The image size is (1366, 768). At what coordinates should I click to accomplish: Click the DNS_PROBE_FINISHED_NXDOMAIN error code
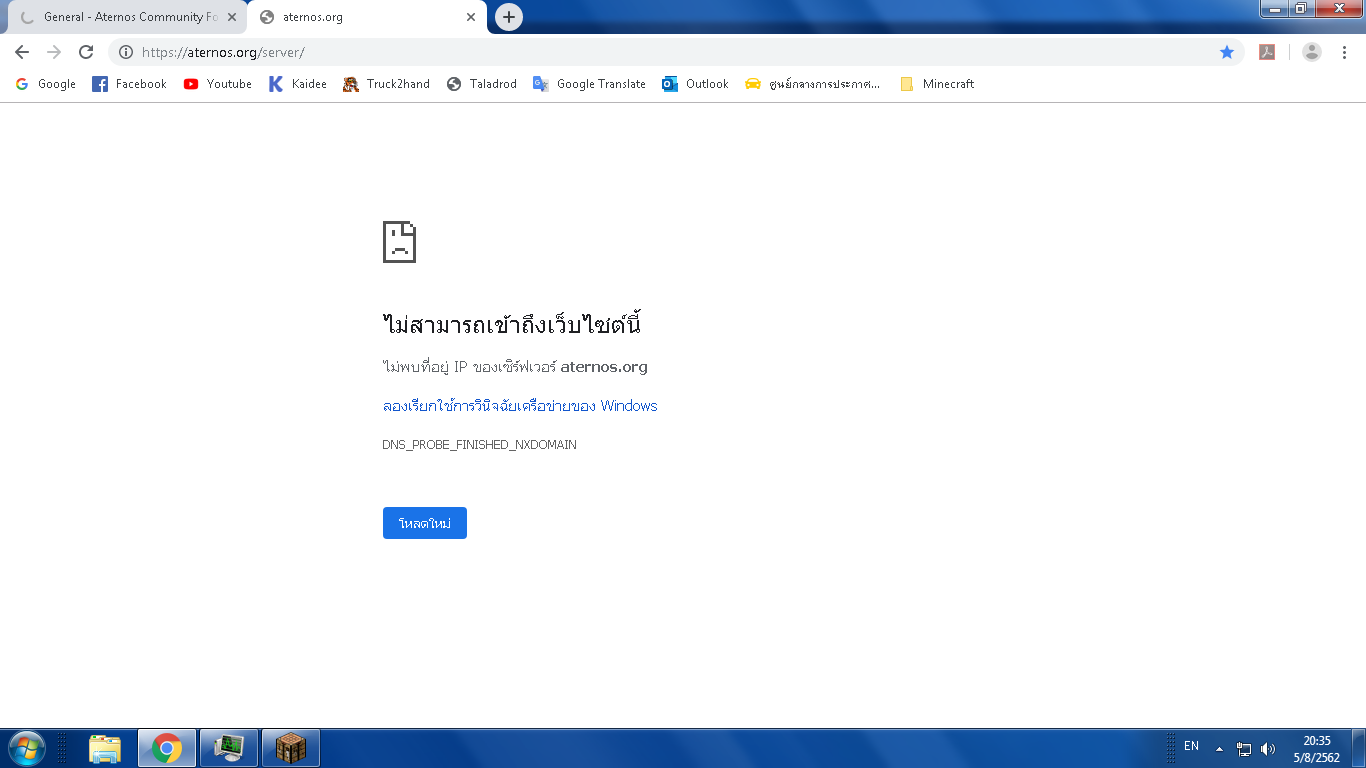[x=480, y=445]
